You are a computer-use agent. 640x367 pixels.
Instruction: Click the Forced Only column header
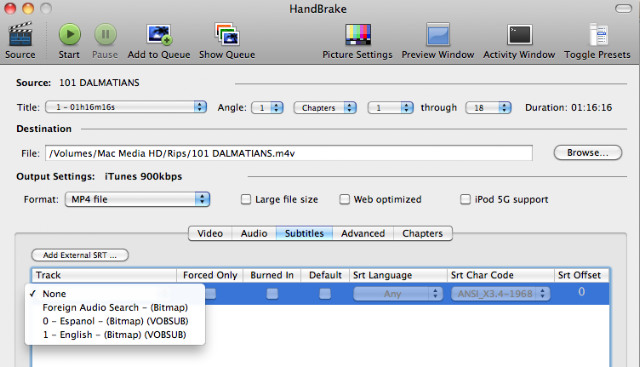210,275
